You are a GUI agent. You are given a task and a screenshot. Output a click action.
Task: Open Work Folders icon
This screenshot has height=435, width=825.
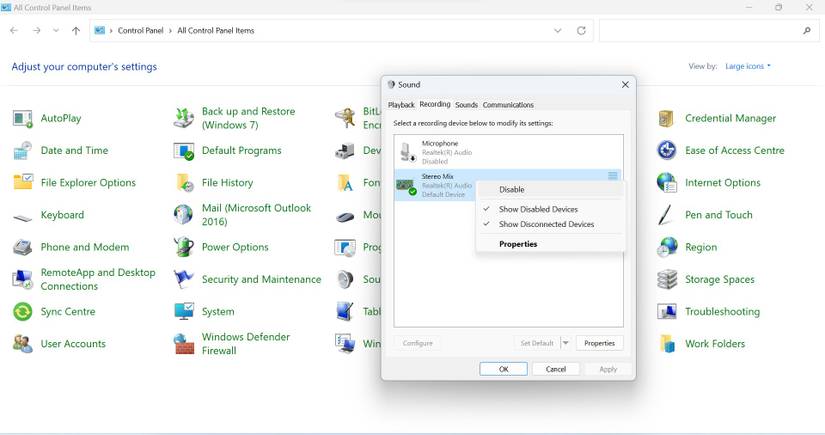[667, 343]
